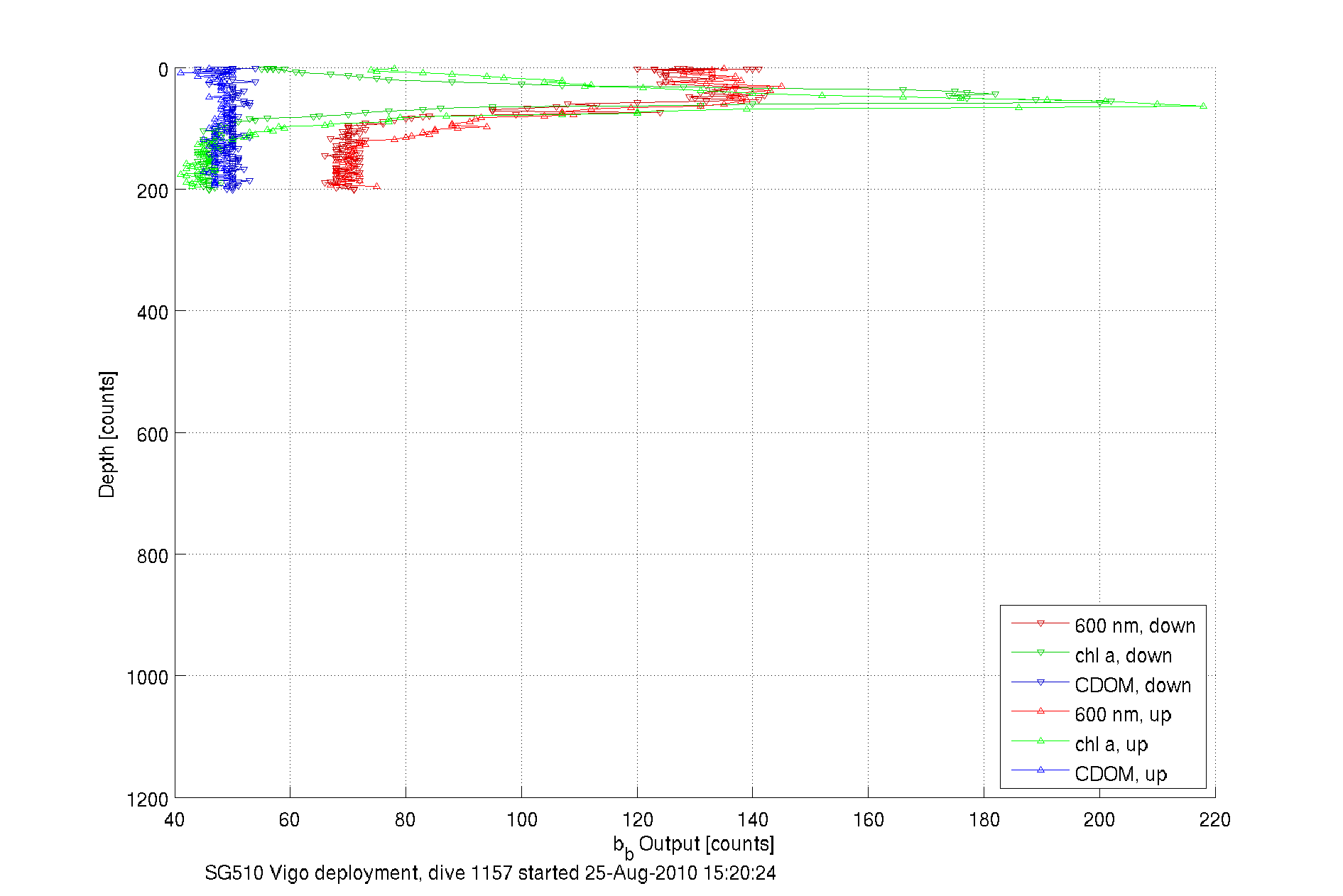Click the red down-triangle marker in legend

click(1040, 623)
